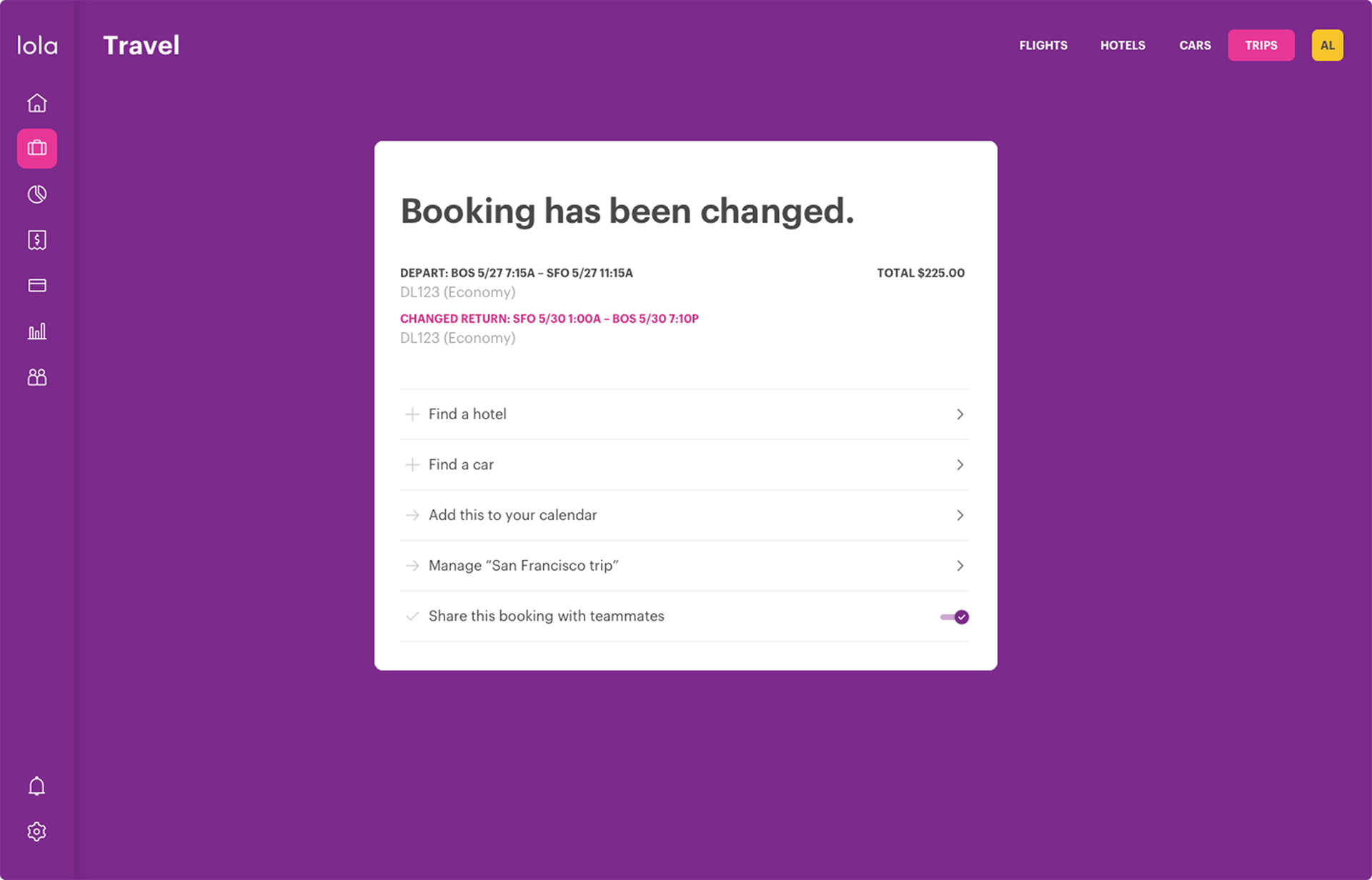
Task: Switch to the Hotels tab
Action: 1122,46
